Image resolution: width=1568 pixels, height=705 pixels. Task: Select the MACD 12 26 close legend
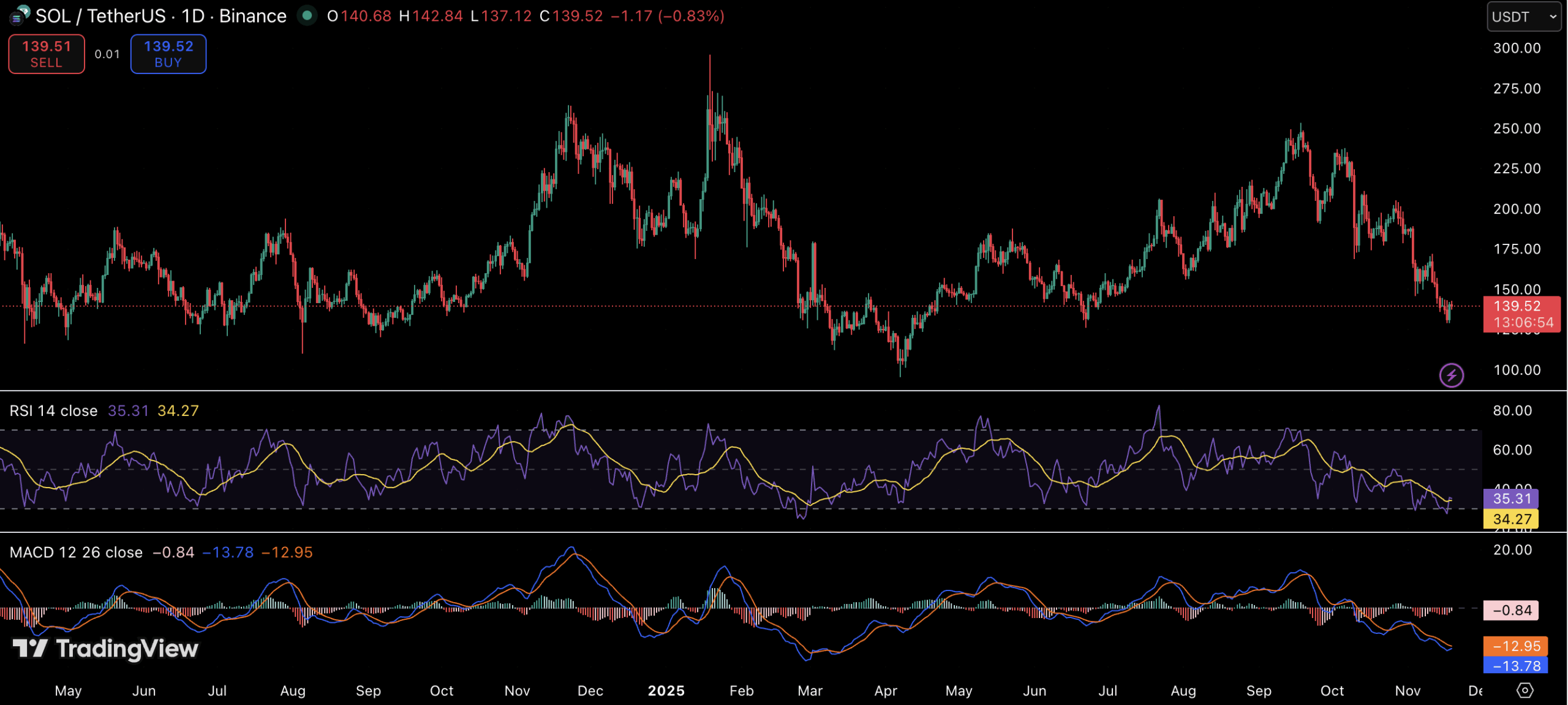coord(76,552)
